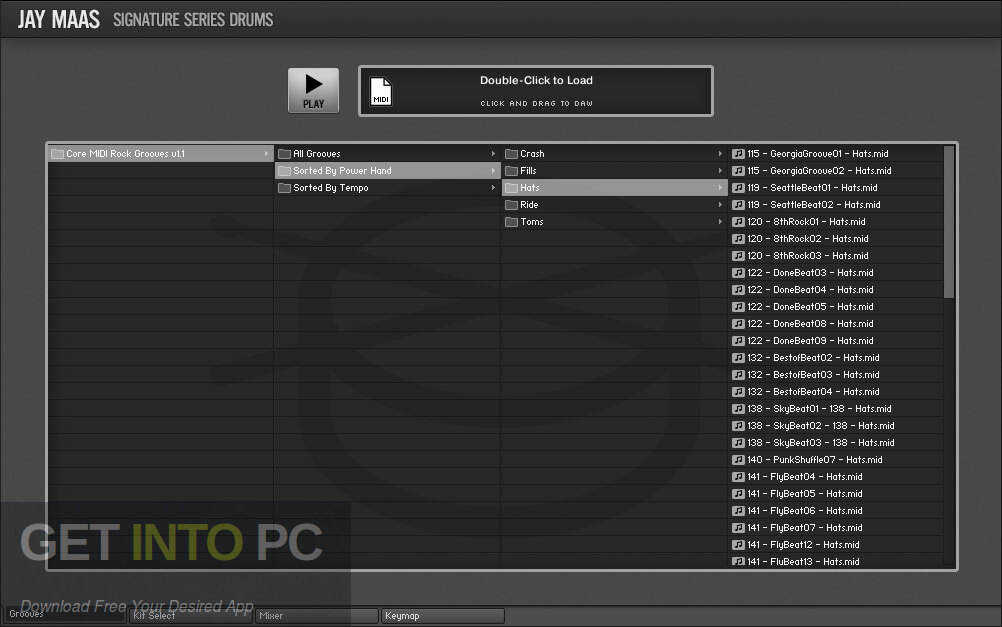
Task: Click music icon of 140 - PunkShuffle07 file
Action: pos(738,460)
